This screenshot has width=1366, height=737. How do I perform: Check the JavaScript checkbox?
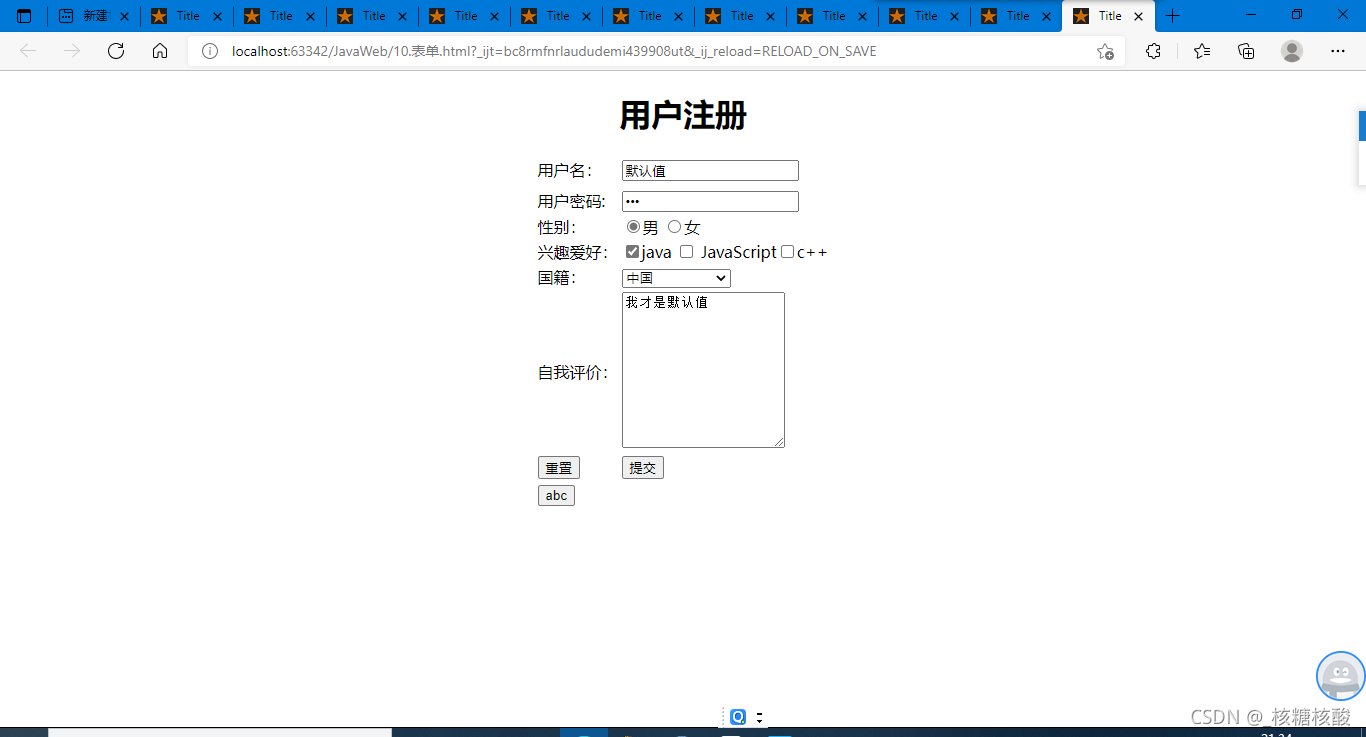(x=686, y=252)
